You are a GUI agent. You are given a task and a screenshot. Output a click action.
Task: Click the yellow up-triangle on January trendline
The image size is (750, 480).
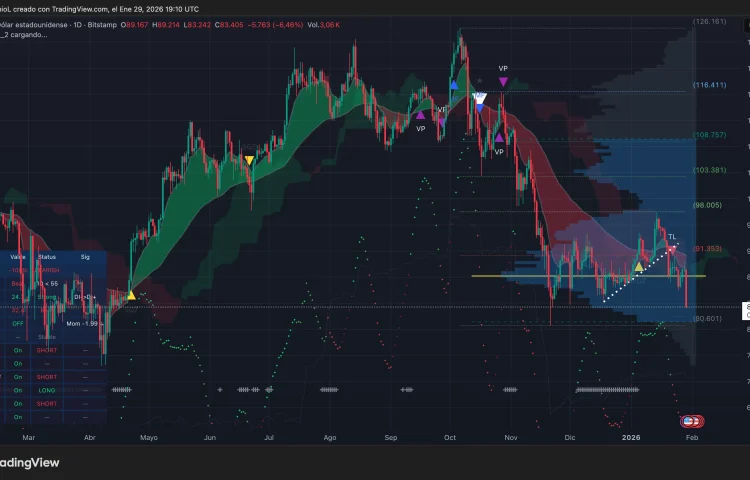coord(639,267)
